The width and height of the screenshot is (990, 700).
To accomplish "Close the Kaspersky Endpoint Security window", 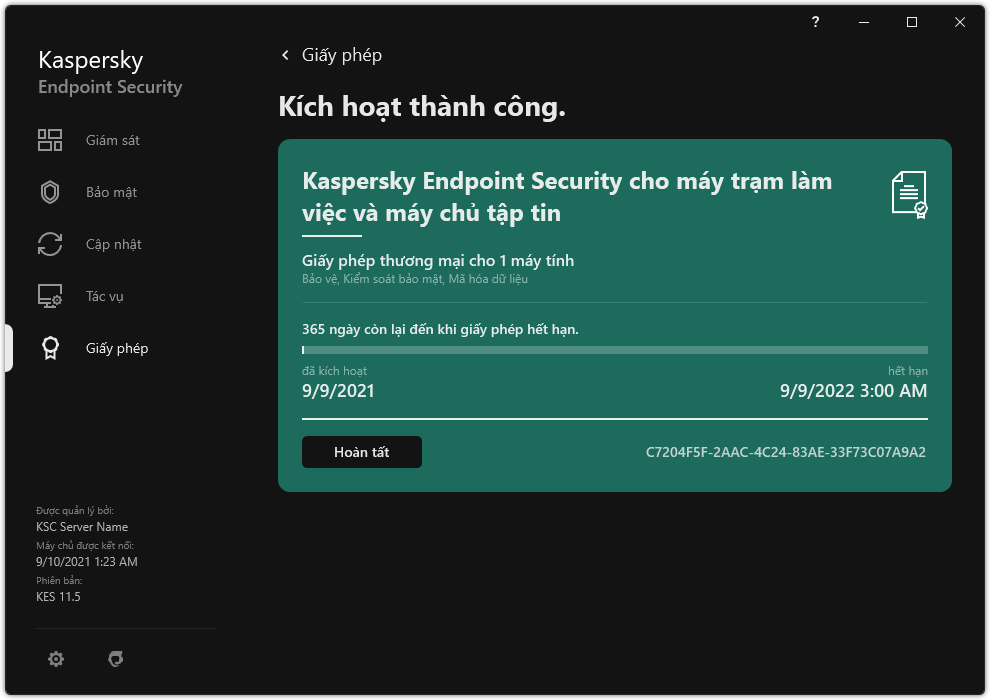I will (960, 22).
